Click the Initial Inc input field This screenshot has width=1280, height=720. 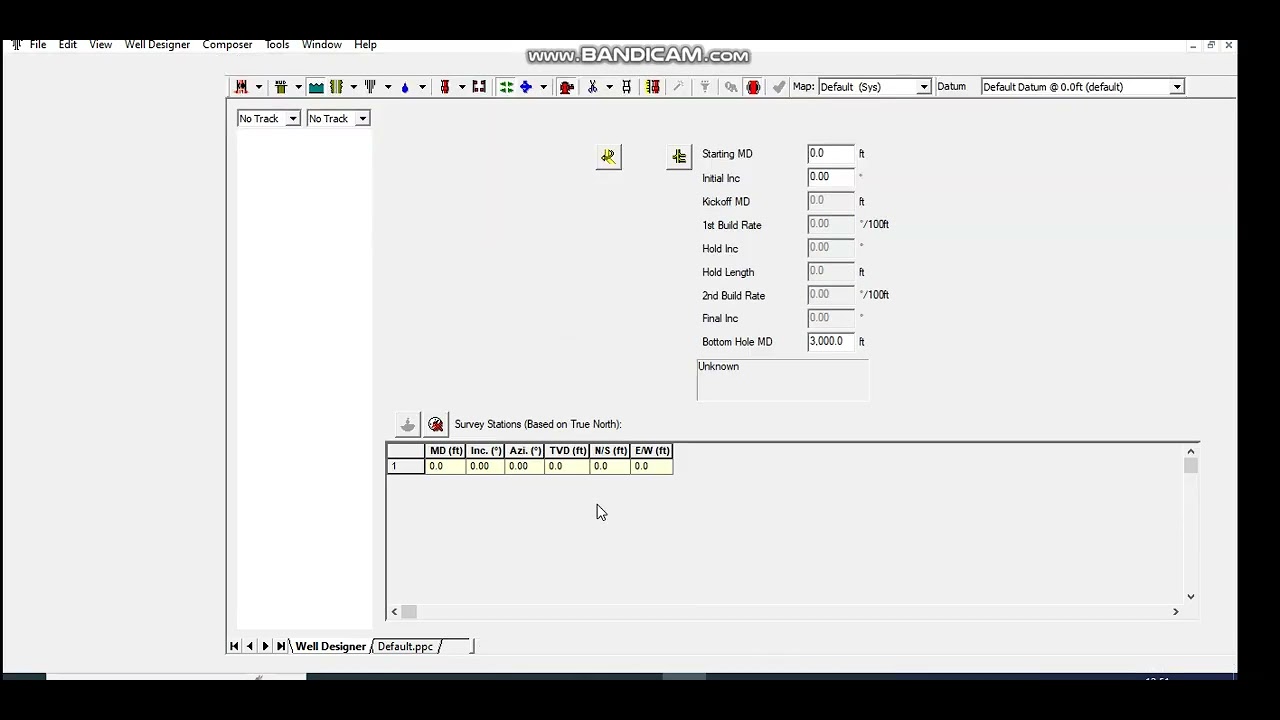click(x=831, y=177)
